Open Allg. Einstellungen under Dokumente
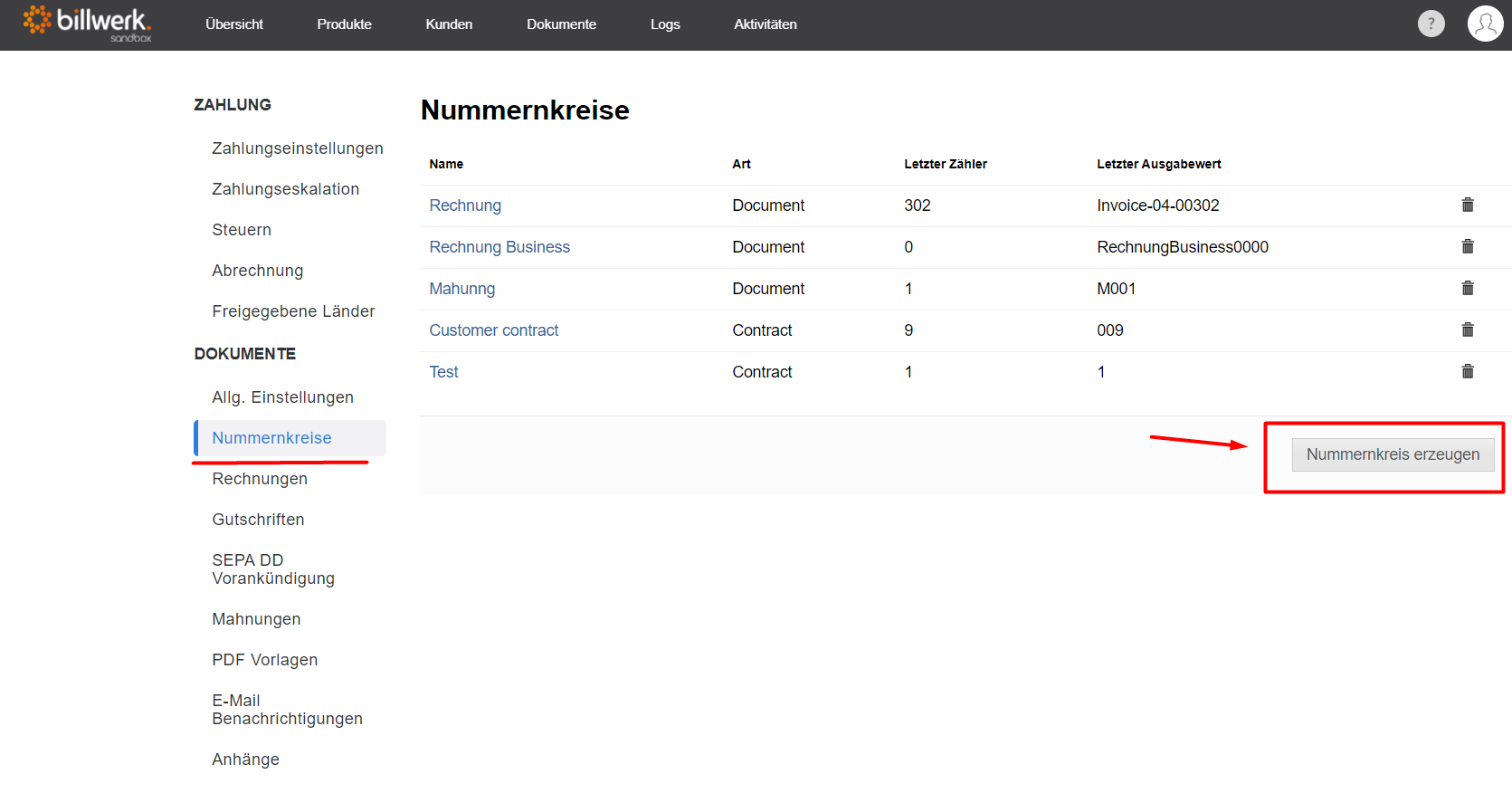1512x793 pixels. coord(283,397)
